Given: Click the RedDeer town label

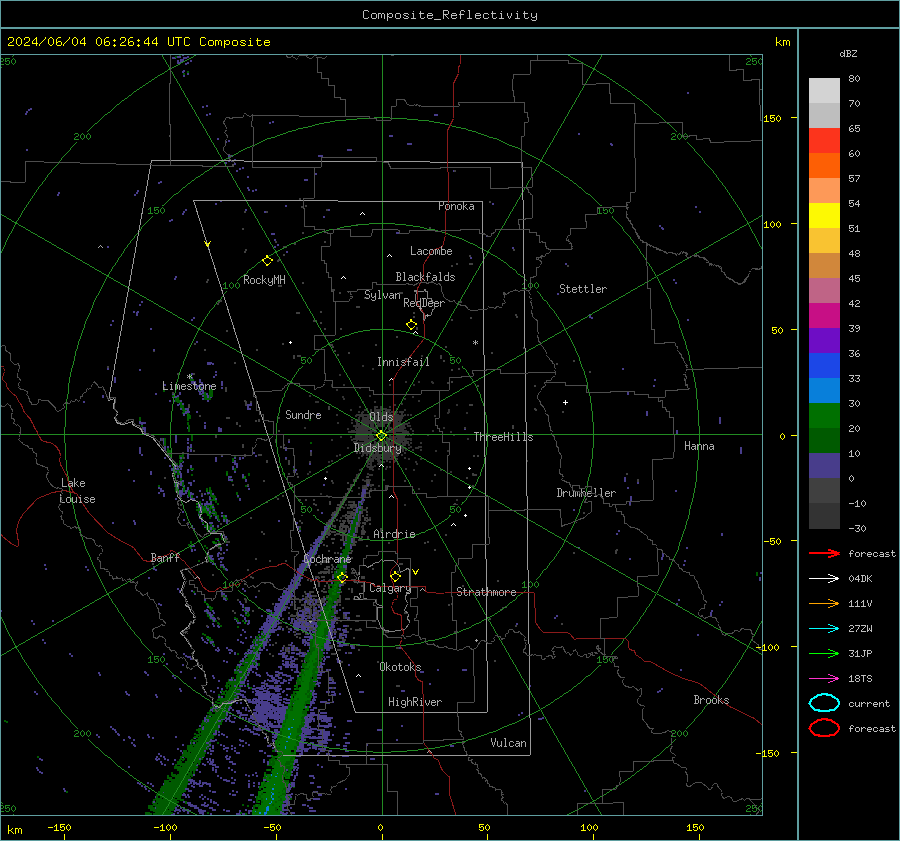Looking at the screenshot, I should click(424, 303).
